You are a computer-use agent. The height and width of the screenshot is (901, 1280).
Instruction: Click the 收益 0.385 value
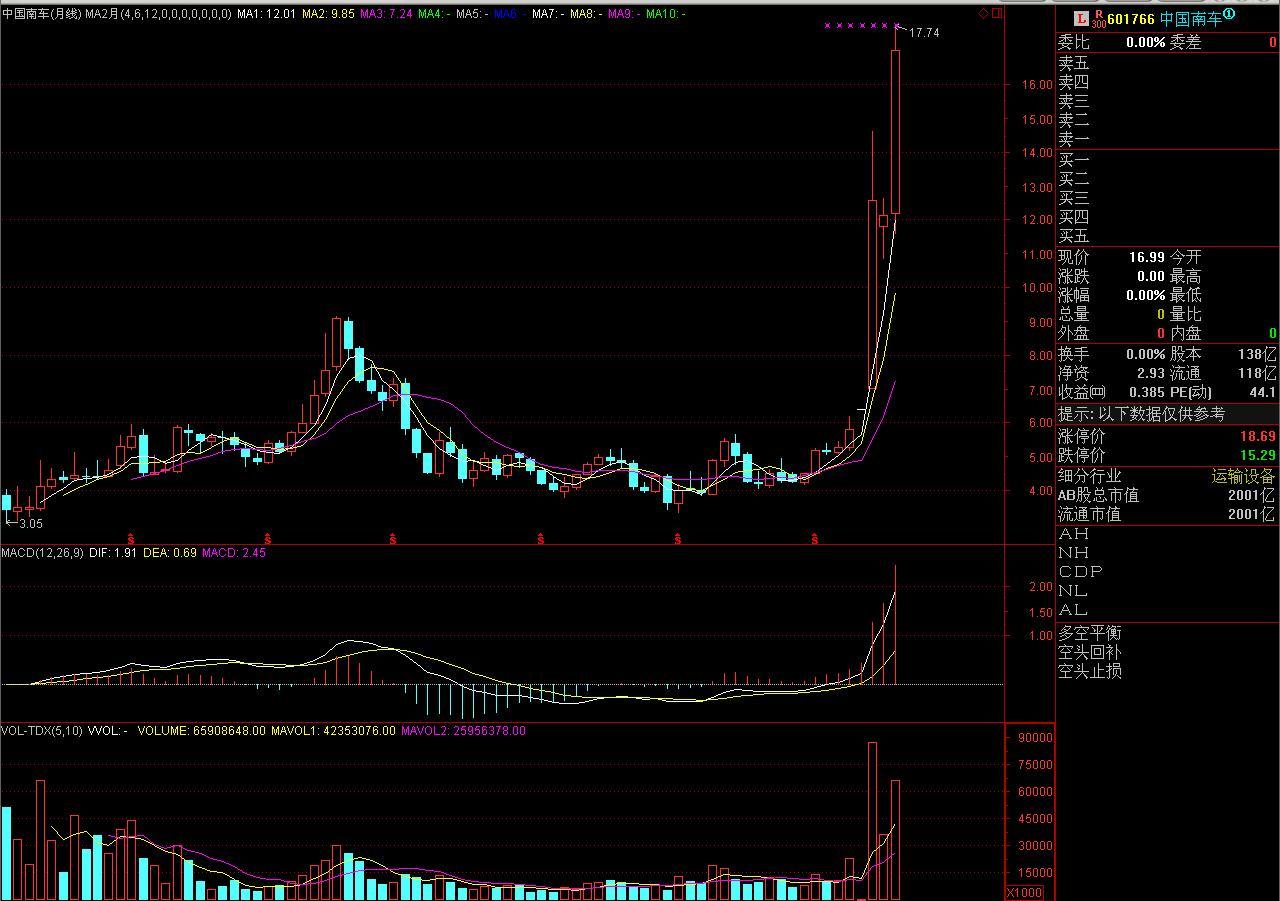1147,393
